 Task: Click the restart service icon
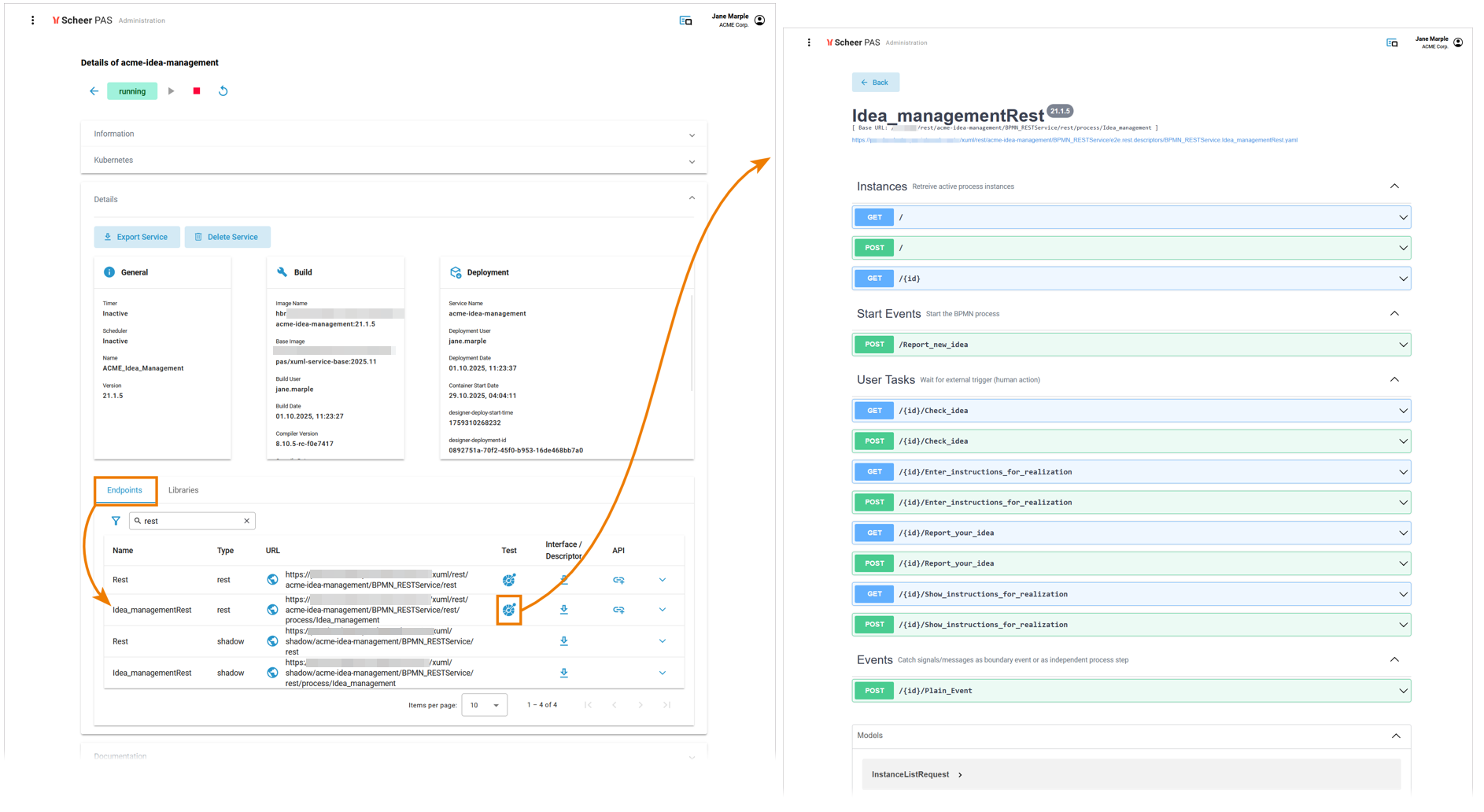pyautogui.click(x=223, y=91)
